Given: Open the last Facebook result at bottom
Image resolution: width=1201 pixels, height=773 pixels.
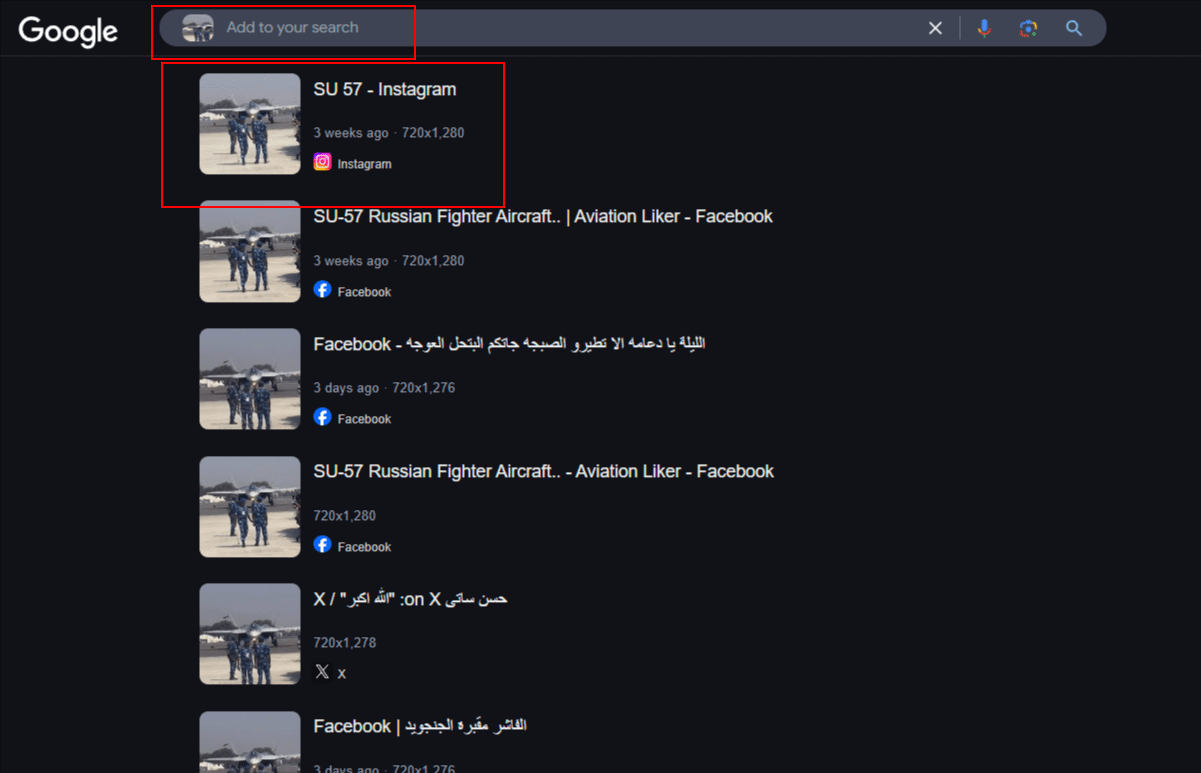Looking at the screenshot, I should pos(420,726).
